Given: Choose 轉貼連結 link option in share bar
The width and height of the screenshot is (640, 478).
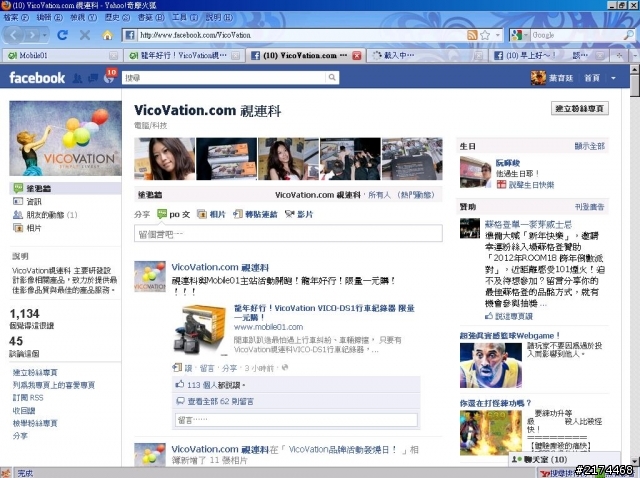Looking at the screenshot, I should point(255,214).
